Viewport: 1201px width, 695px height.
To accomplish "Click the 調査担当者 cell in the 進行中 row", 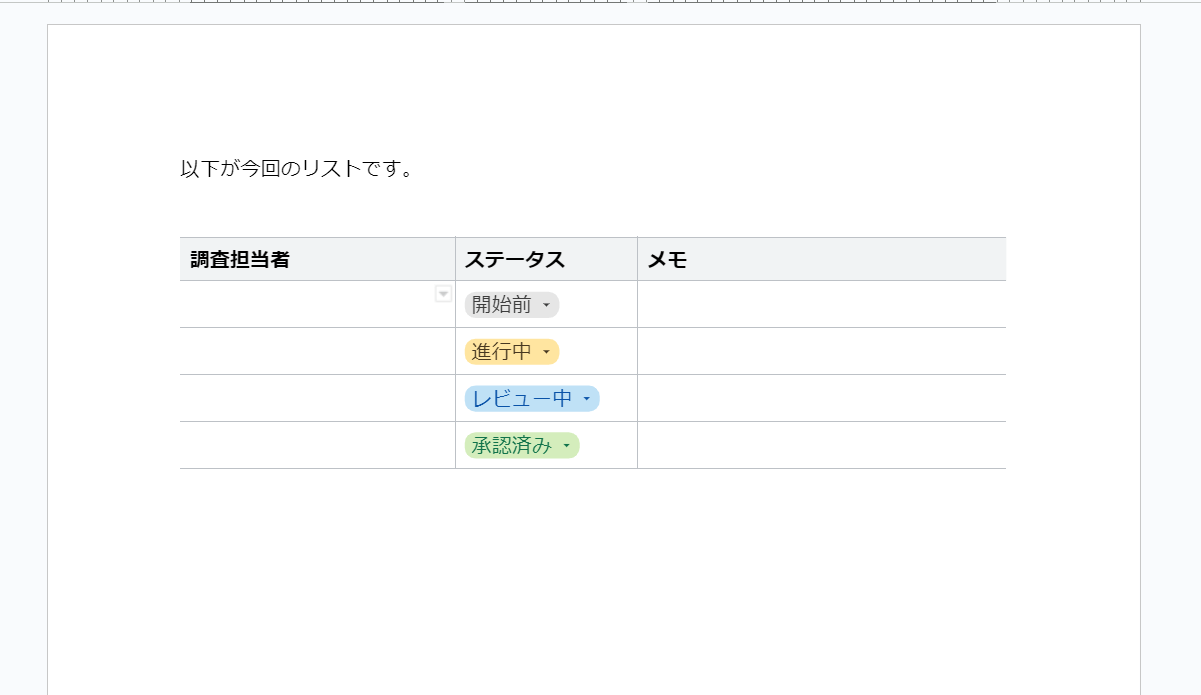I will tap(316, 352).
